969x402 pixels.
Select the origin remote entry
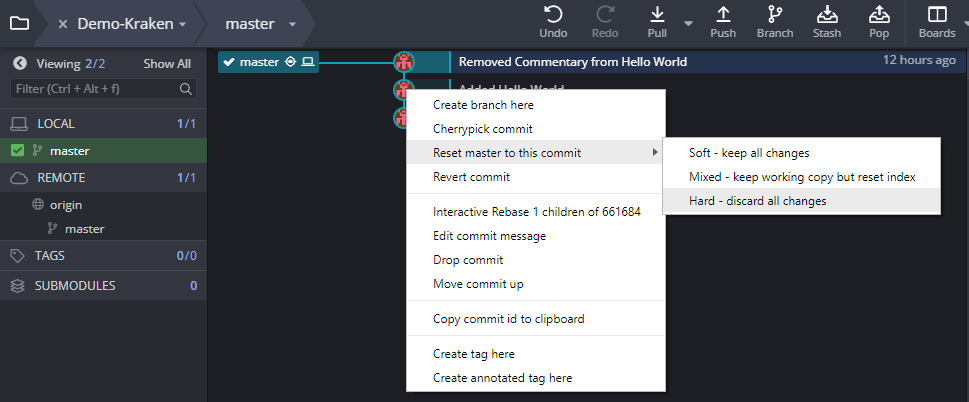click(66, 205)
